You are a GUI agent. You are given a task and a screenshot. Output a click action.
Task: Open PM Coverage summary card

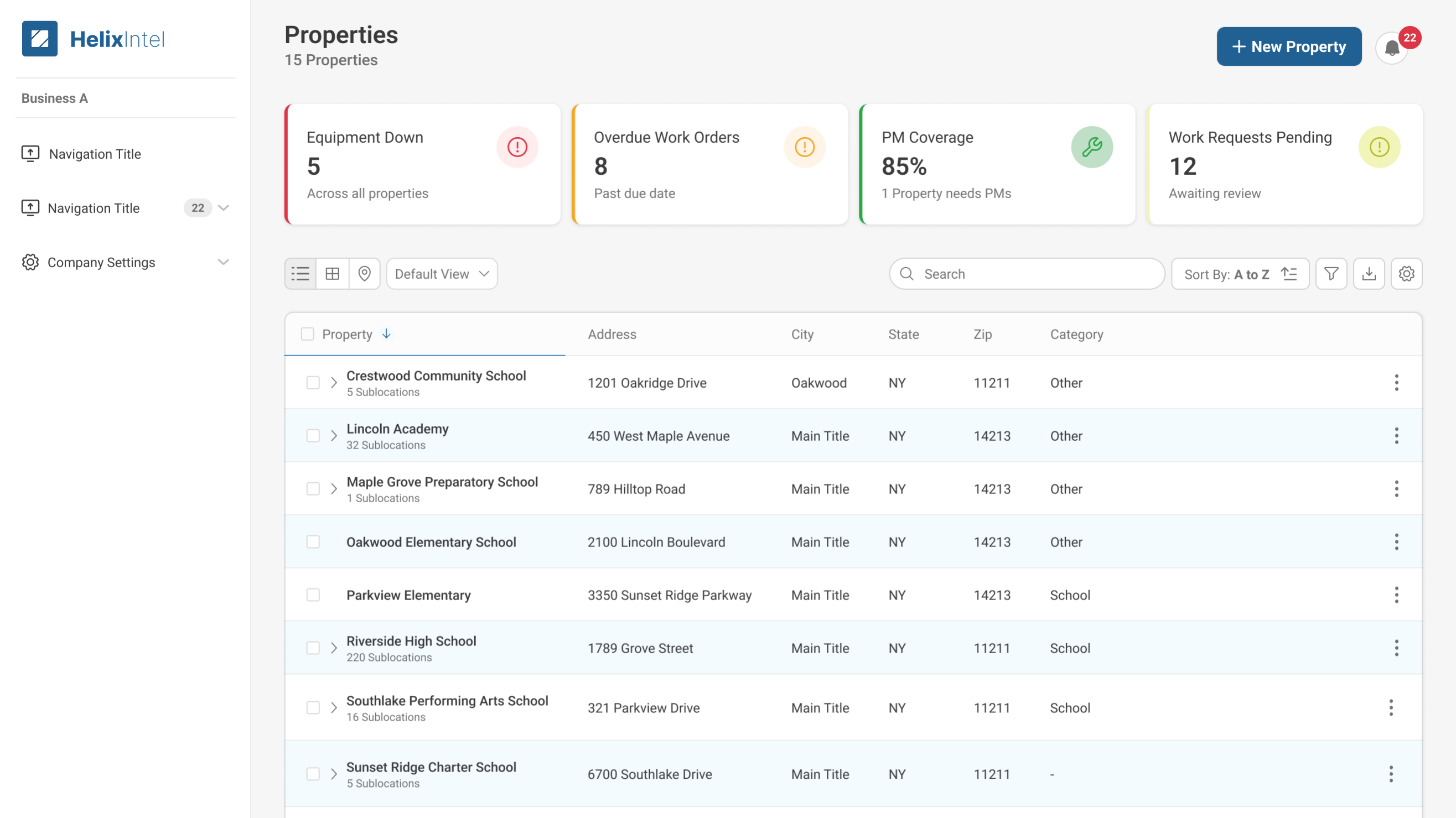click(x=998, y=164)
